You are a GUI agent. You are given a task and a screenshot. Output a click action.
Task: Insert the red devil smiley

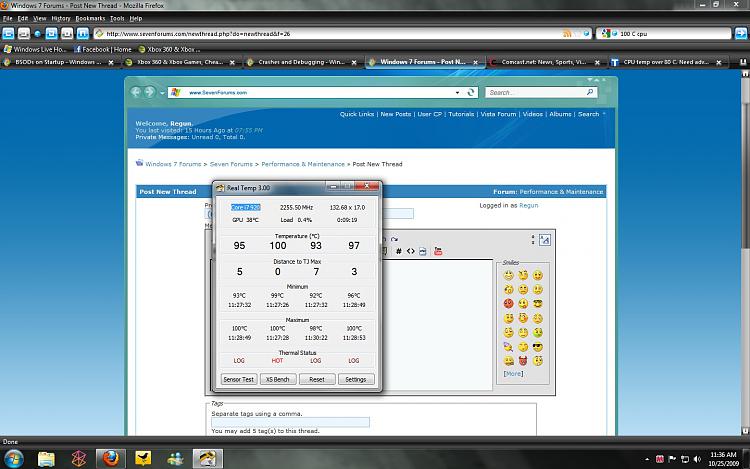[x=523, y=361]
